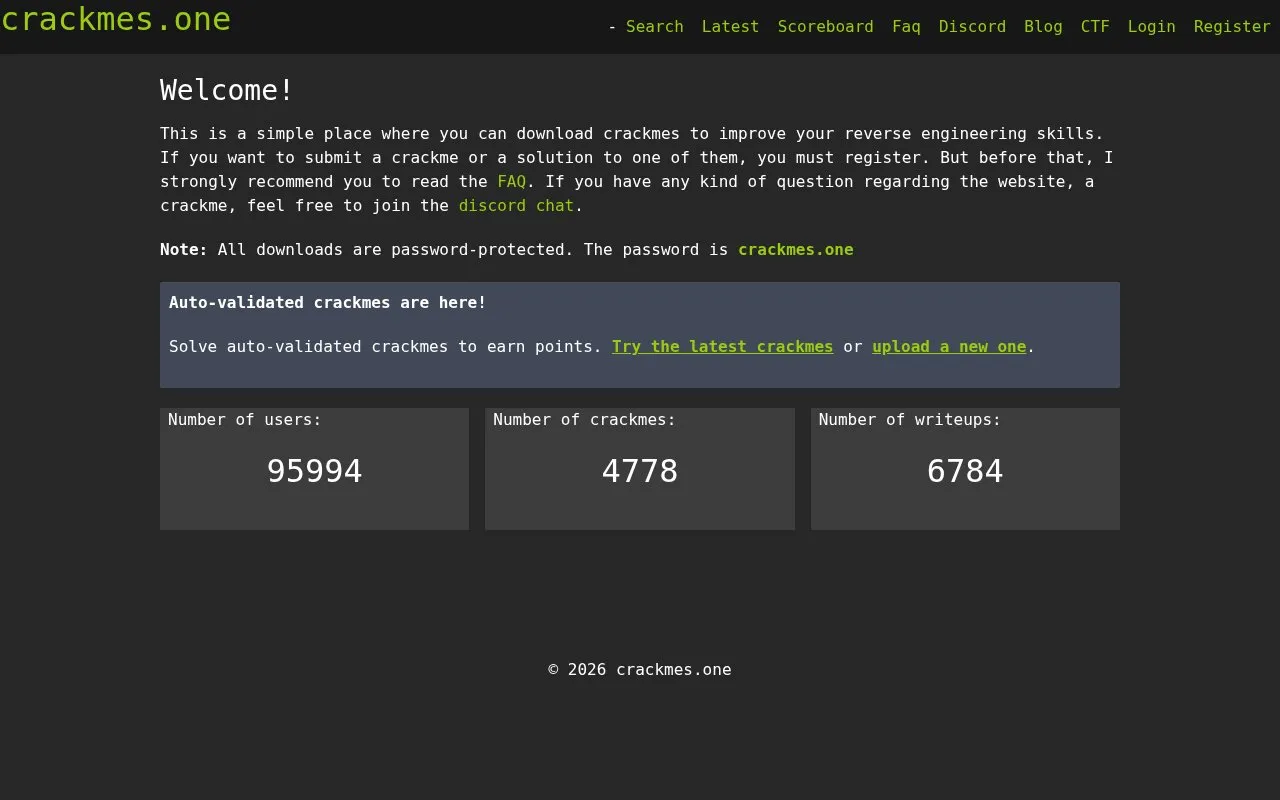Open Search in the navigation bar

point(655,26)
